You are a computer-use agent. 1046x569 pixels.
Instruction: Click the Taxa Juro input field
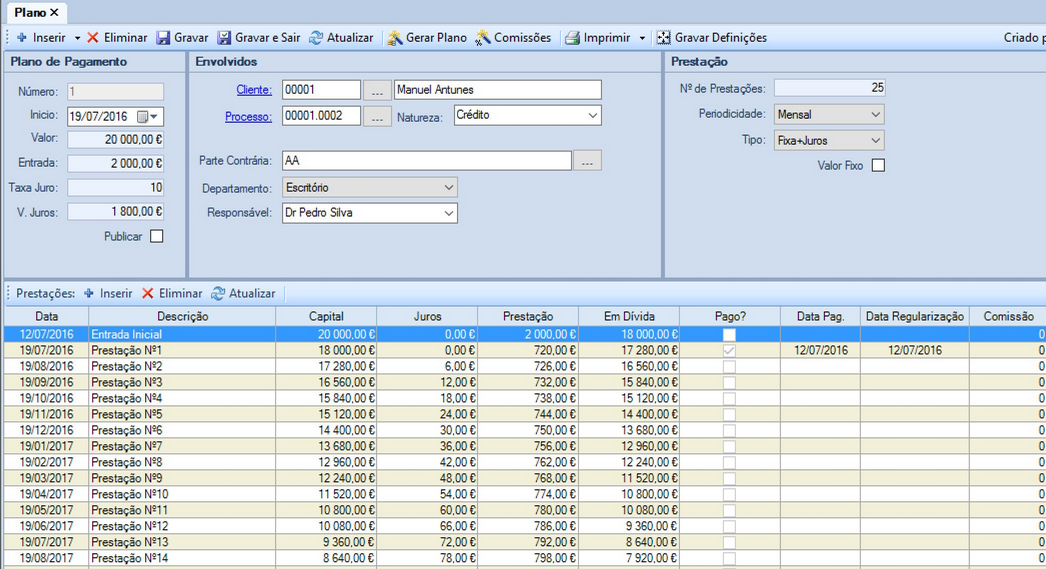click(x=115, y=187)
